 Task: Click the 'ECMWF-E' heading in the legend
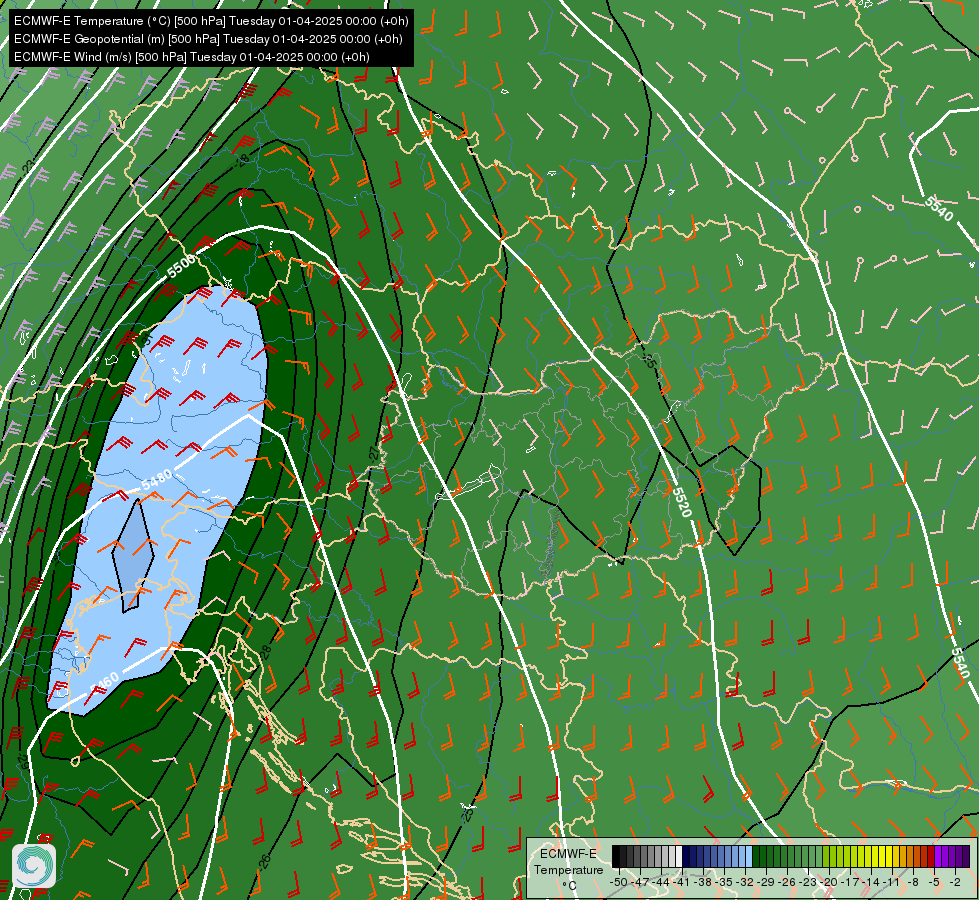(x=568, y=854)
